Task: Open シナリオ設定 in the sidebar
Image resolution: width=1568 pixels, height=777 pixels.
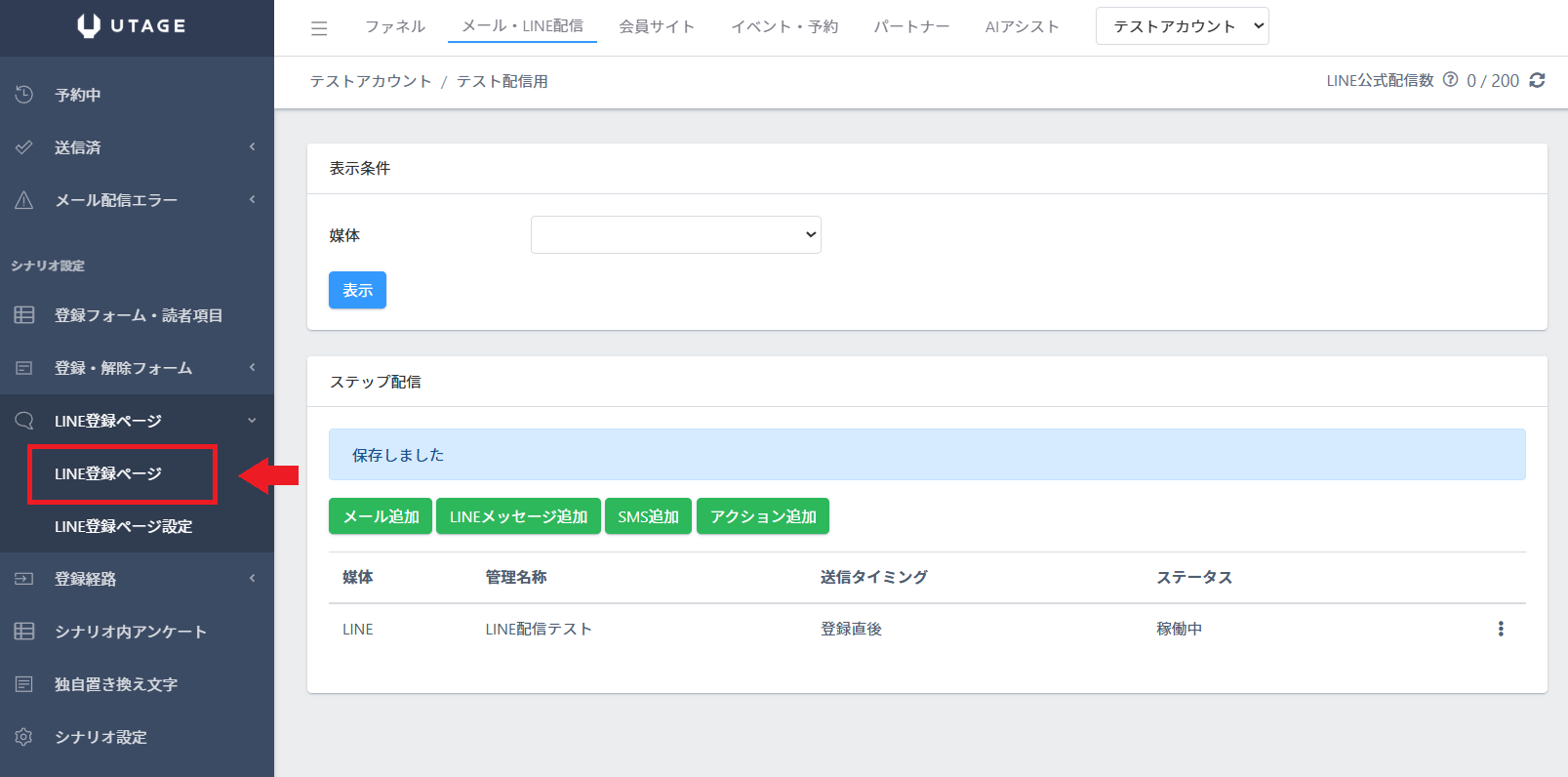Action: pos(101,737)
